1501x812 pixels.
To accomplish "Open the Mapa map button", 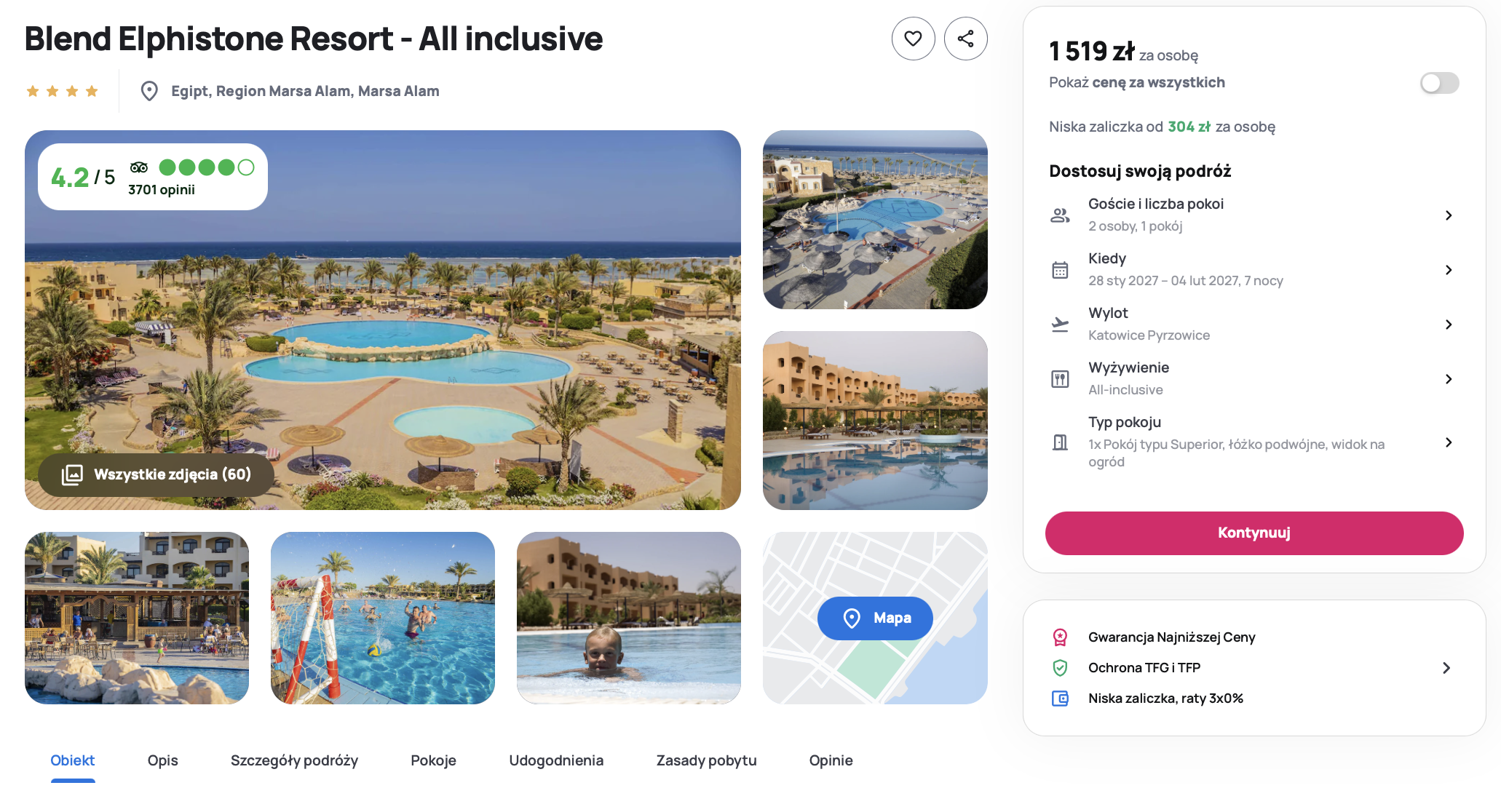I will 875,618.
